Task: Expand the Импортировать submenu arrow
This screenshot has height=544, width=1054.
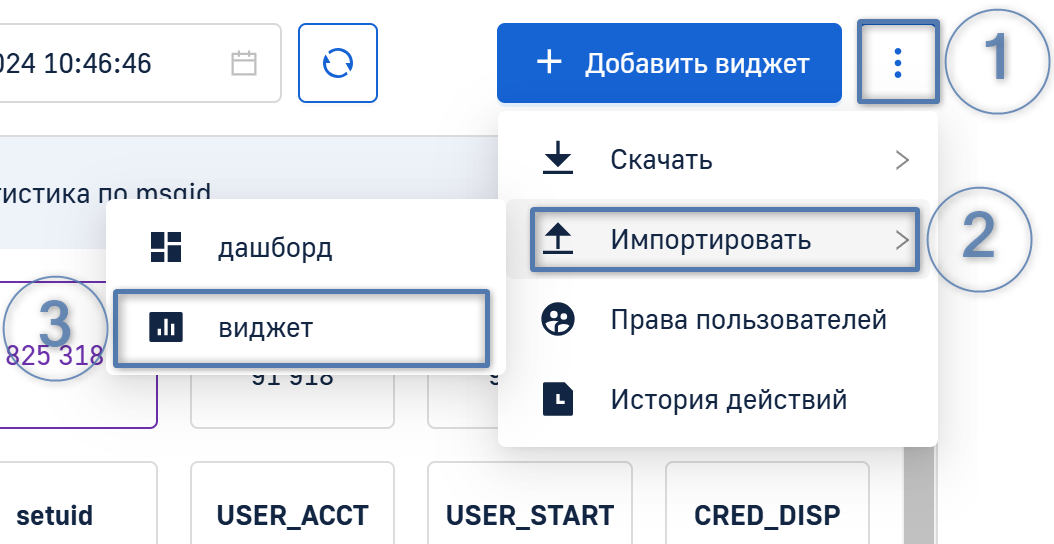Action: (x=902, y=240)
